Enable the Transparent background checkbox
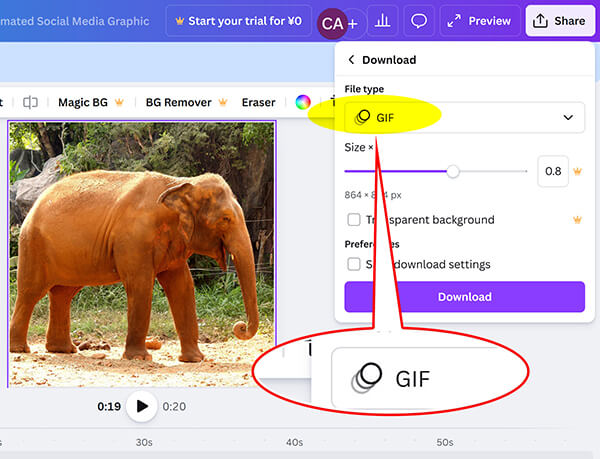This screenshot has height=459, width=600. pyautogui.click(x=354, y=220)
